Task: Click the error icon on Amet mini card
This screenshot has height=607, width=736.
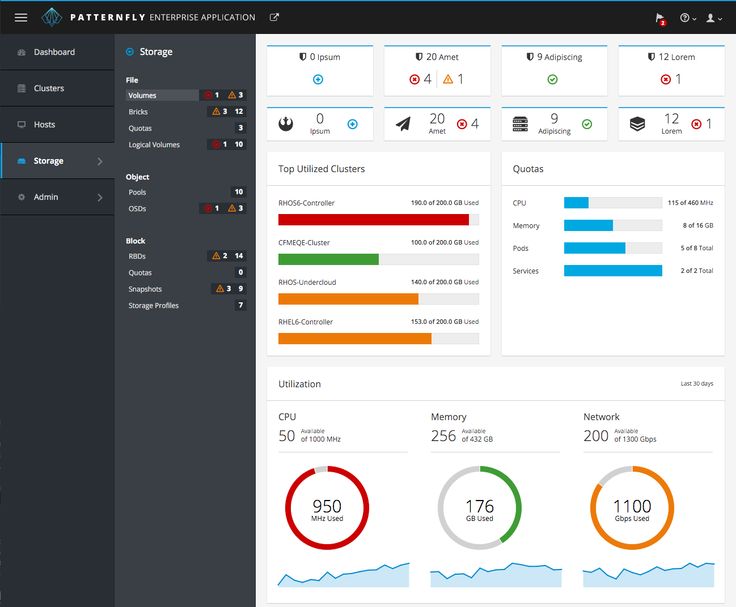Action: coord(462,124)
